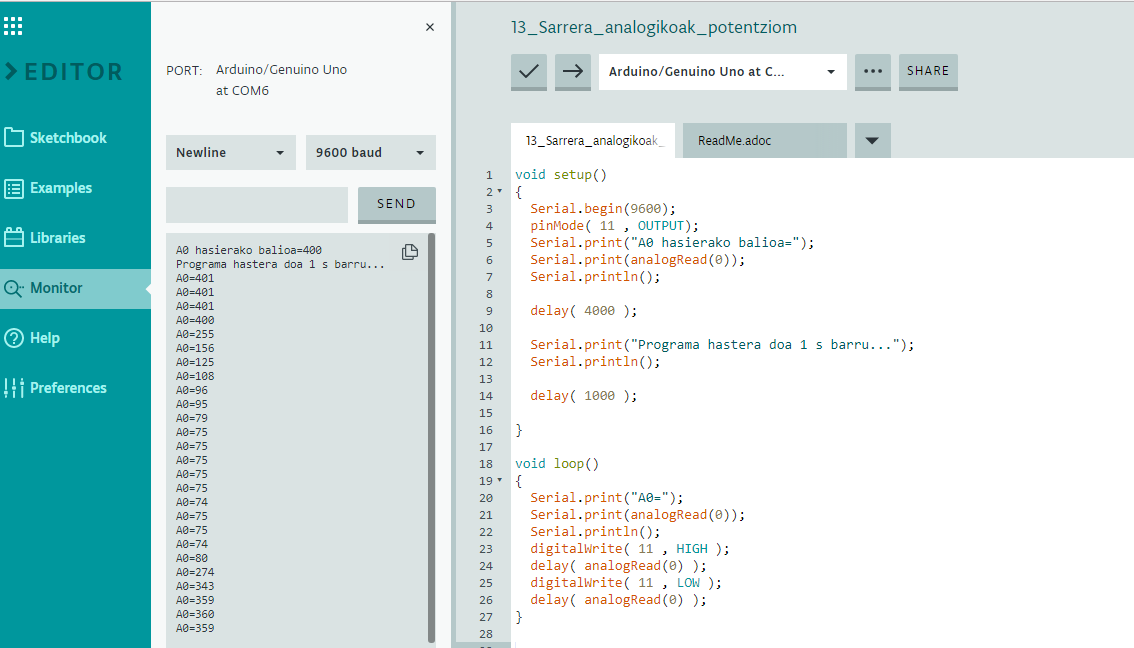This screenshot has width=1134, height=648.
Task: Click the 'A0=80' output line
Action: (192, 558)
